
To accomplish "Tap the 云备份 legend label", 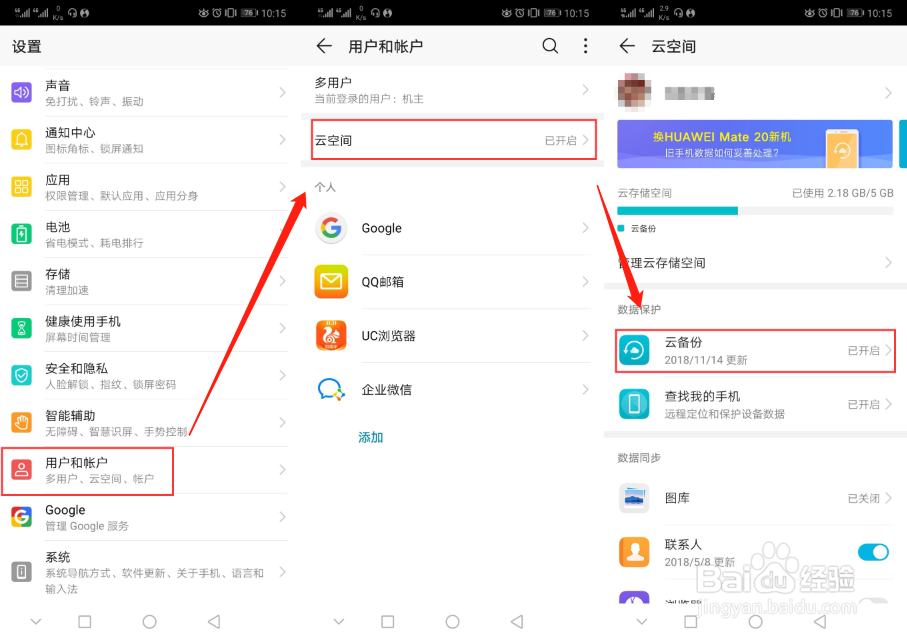I will [643, 228].
